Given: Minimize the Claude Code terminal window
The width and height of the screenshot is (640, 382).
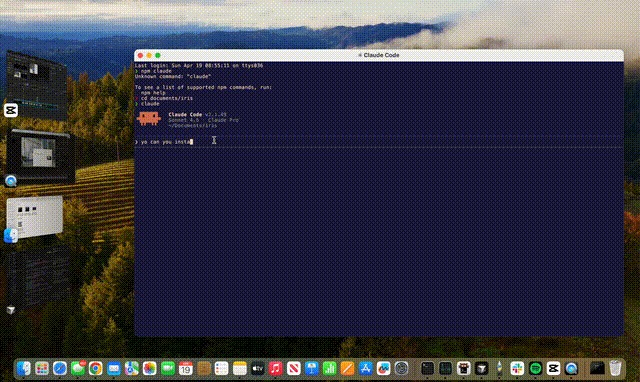Looking at the screenshot, I should (x=149, y=56).
